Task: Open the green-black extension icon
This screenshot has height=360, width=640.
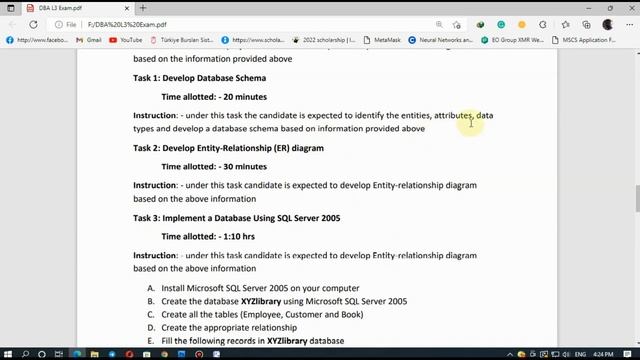Action: click(480, 24)
